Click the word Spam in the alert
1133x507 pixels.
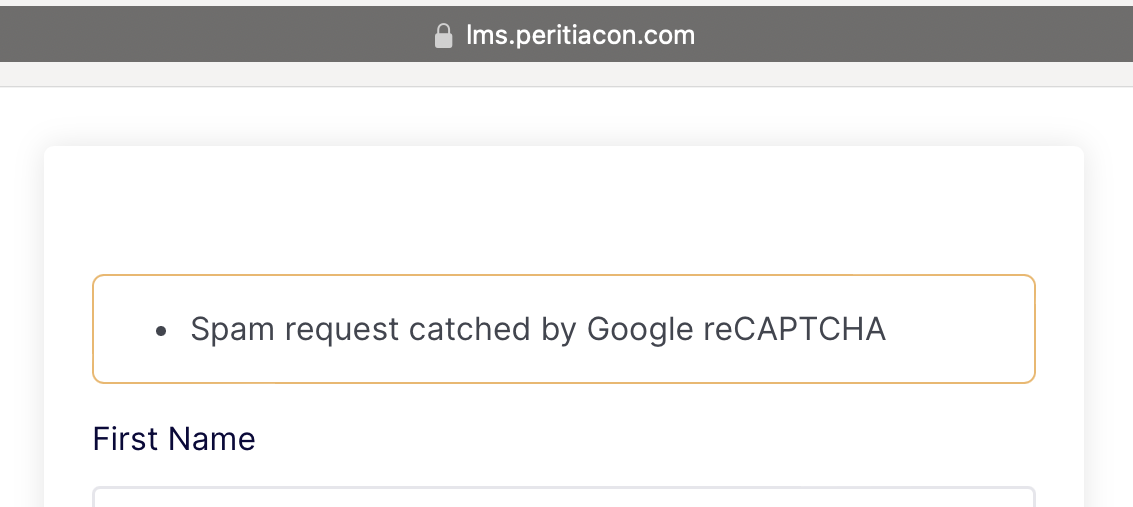pos(229,329)
